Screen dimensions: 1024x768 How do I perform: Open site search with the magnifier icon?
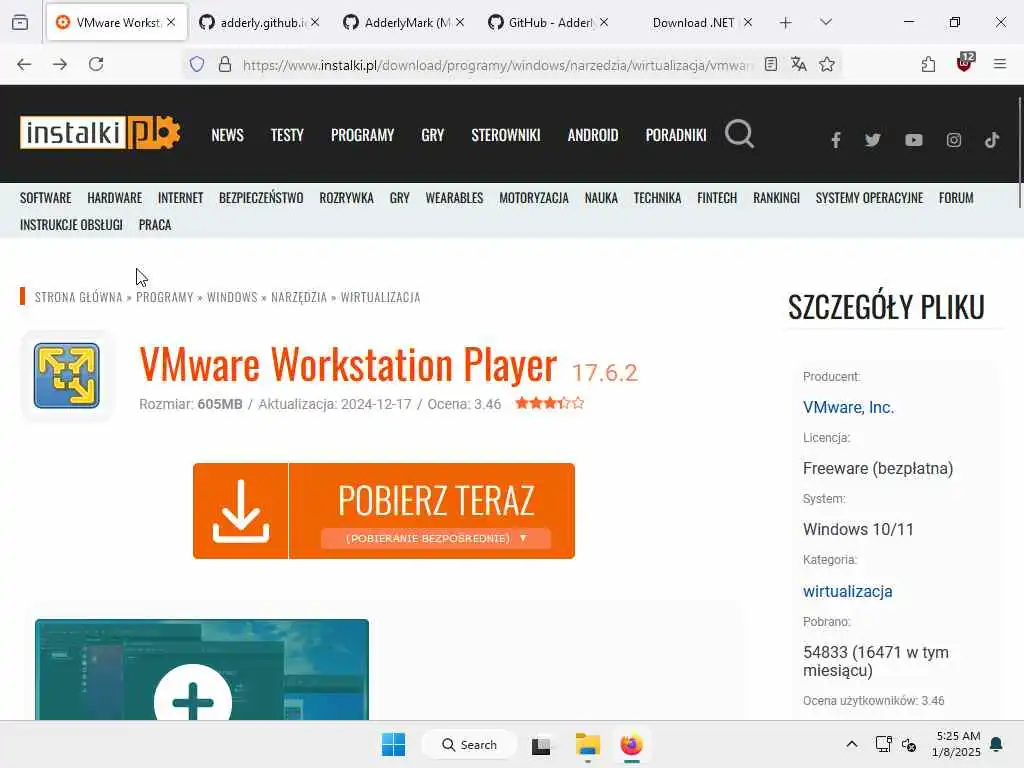[739, 134]
